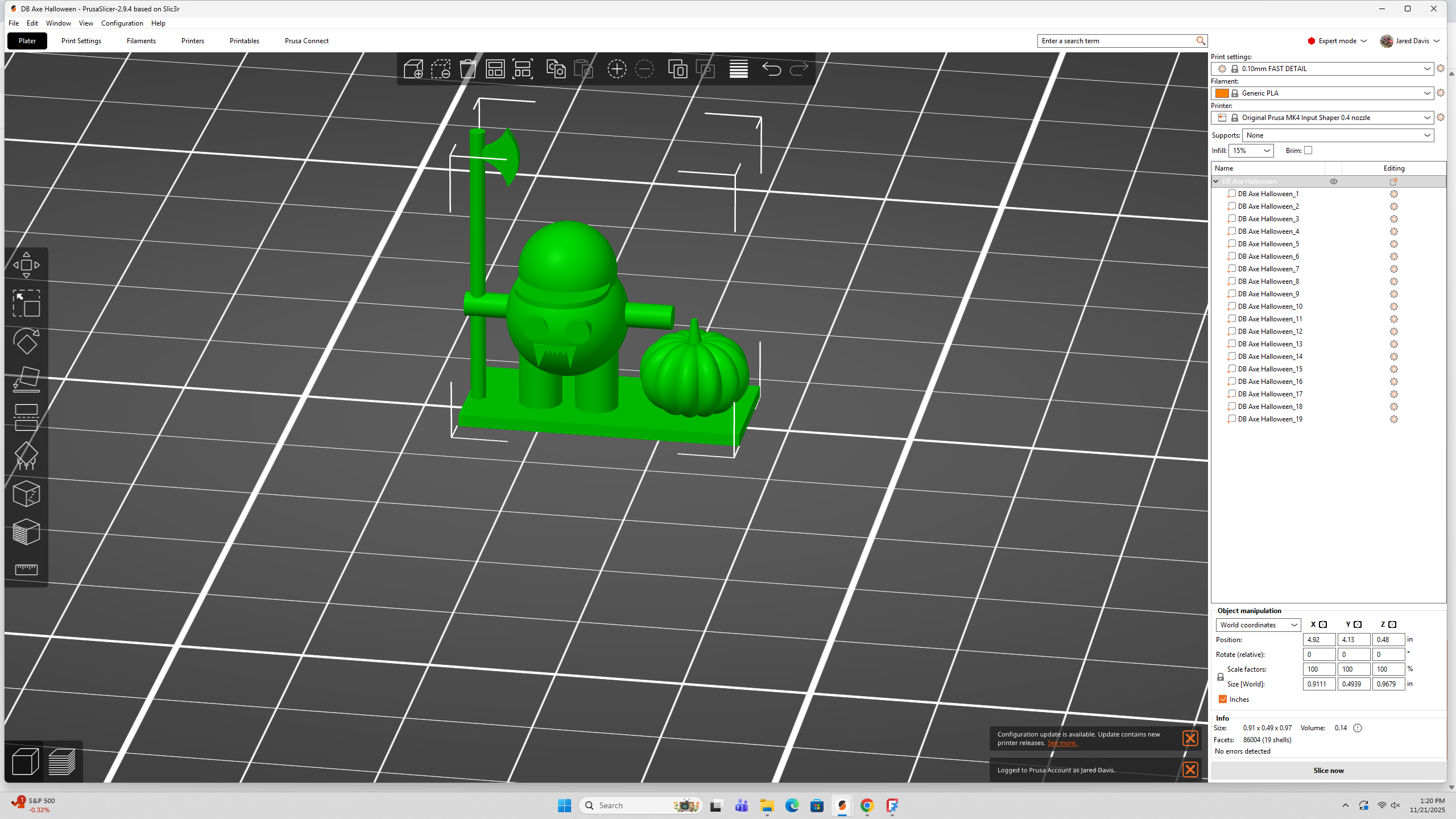Open the Cut tool
The image size is (1456, 819).
tap(26, 417)
